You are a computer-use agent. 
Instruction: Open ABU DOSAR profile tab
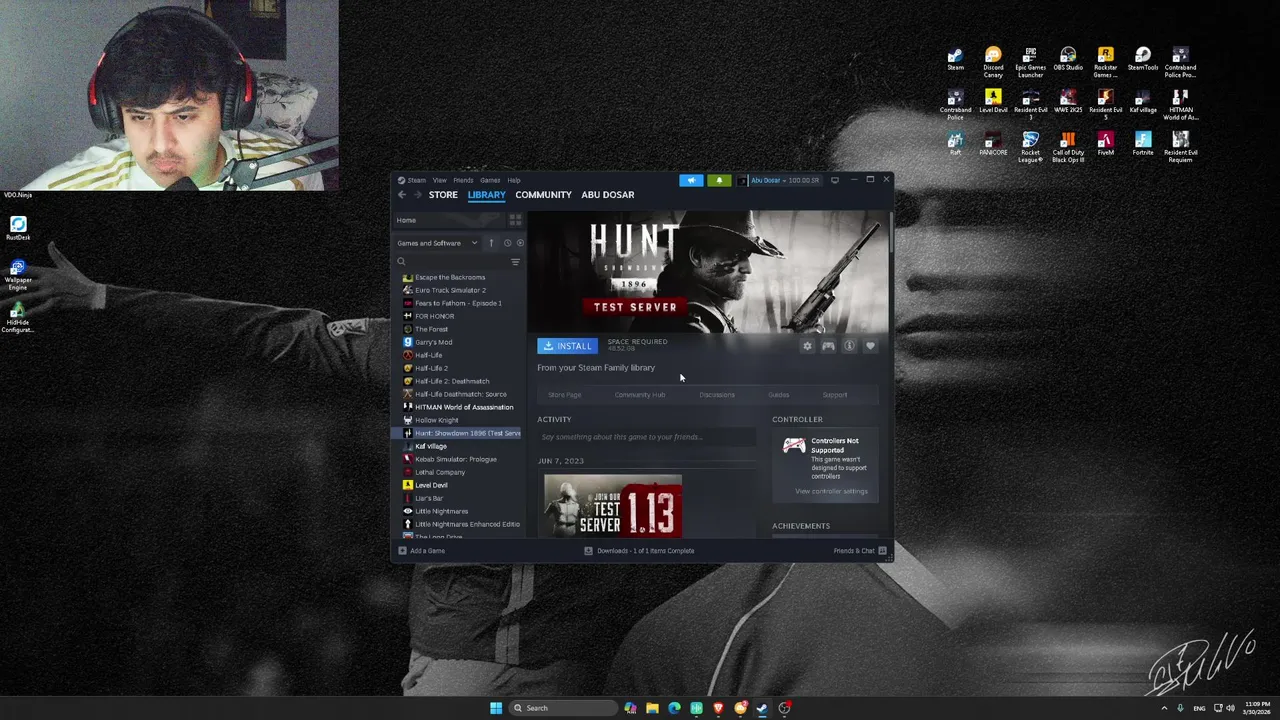pyautogui.click(x=608, y=195)
